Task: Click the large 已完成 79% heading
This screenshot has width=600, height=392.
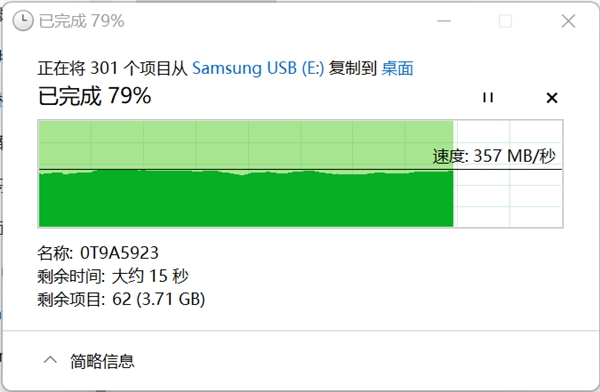Action: 95,96
